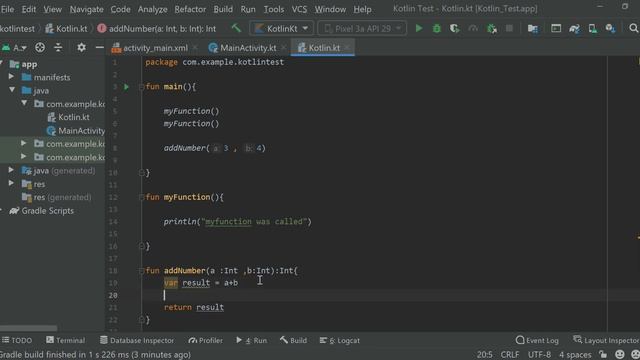Viewport: 640px width, 360px height.
Task: Open the Terminal tool window
Action: pos(66,340)
